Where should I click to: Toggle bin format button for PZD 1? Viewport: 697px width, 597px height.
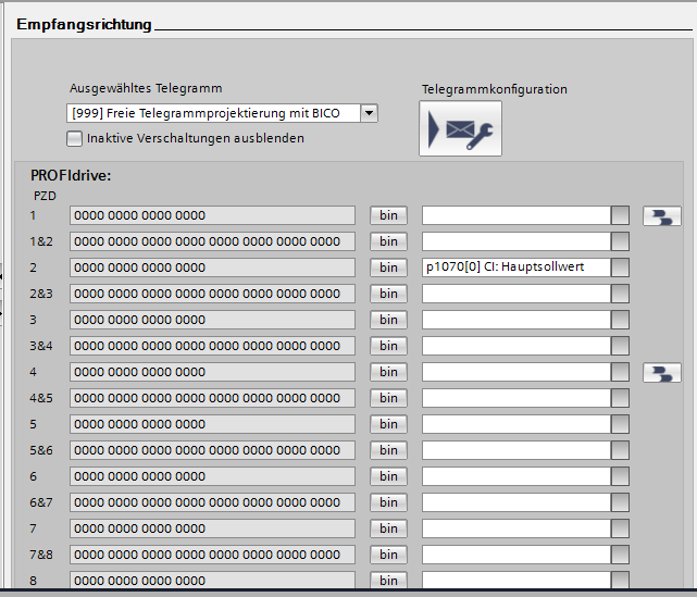[389, 215]
